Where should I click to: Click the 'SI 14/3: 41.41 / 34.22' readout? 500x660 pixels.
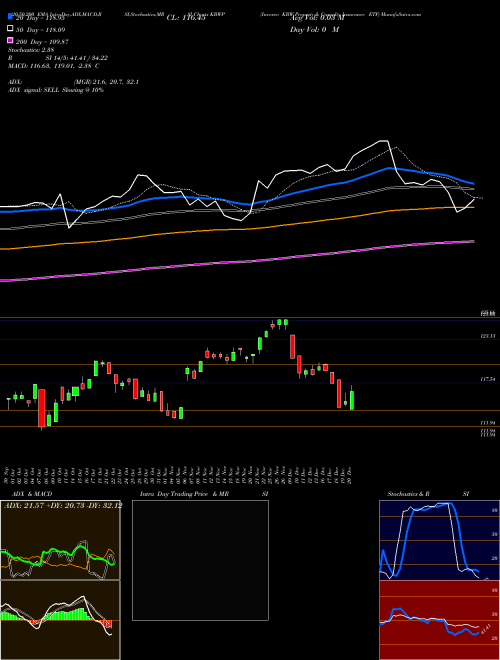(77, 58)
